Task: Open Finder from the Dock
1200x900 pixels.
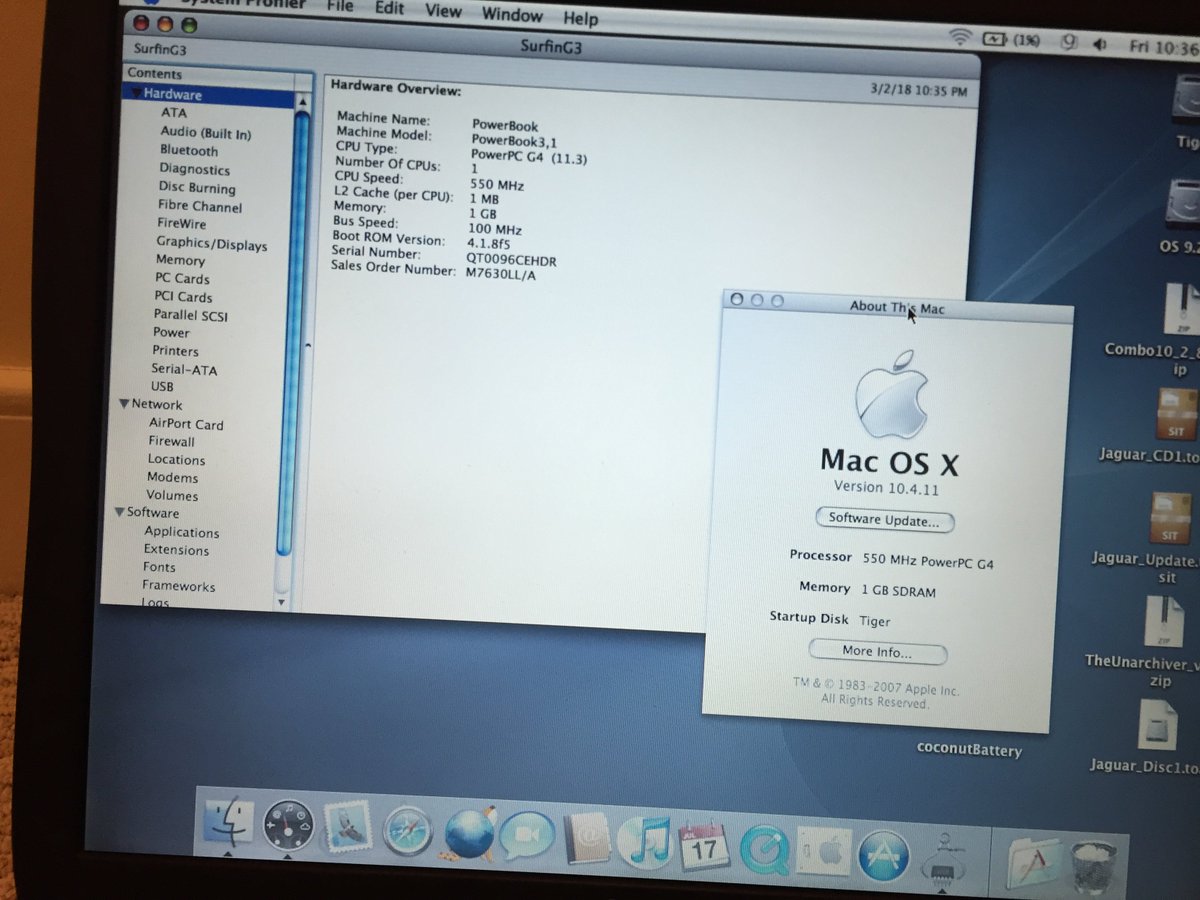Action: click(x=231, y=822)
